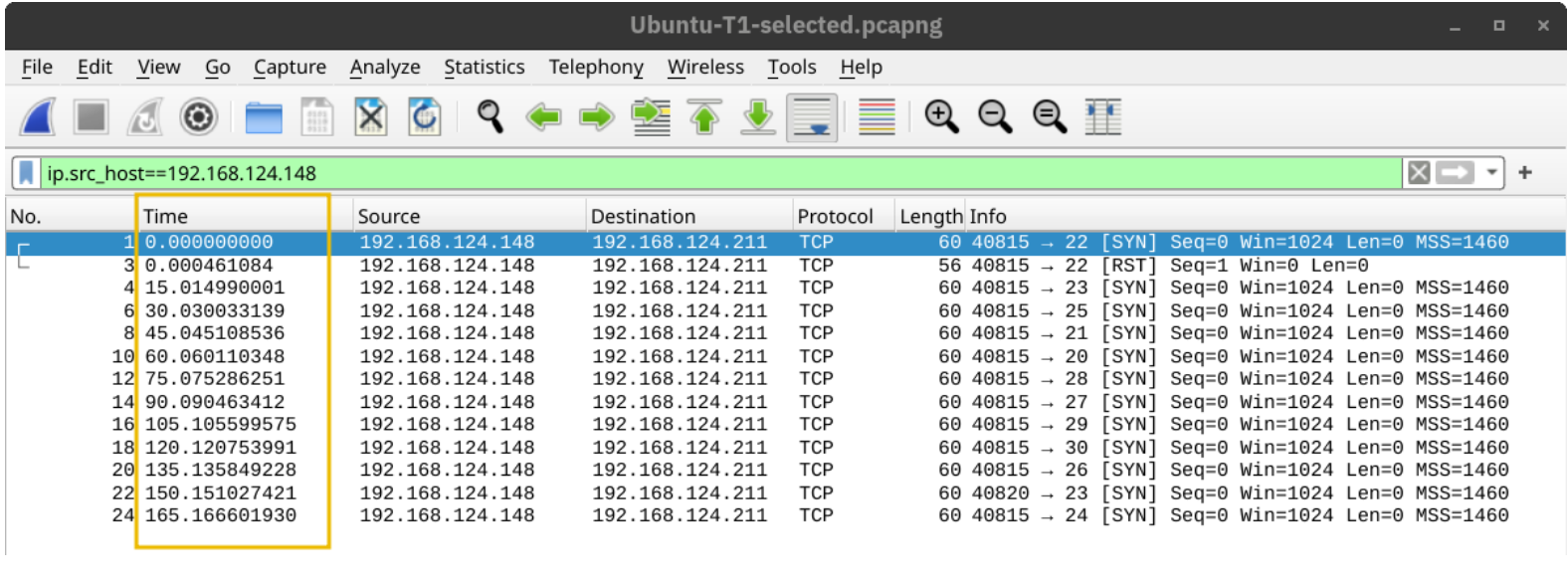Open the View menu
1568x585 pixels.
(x=158, y=67)
